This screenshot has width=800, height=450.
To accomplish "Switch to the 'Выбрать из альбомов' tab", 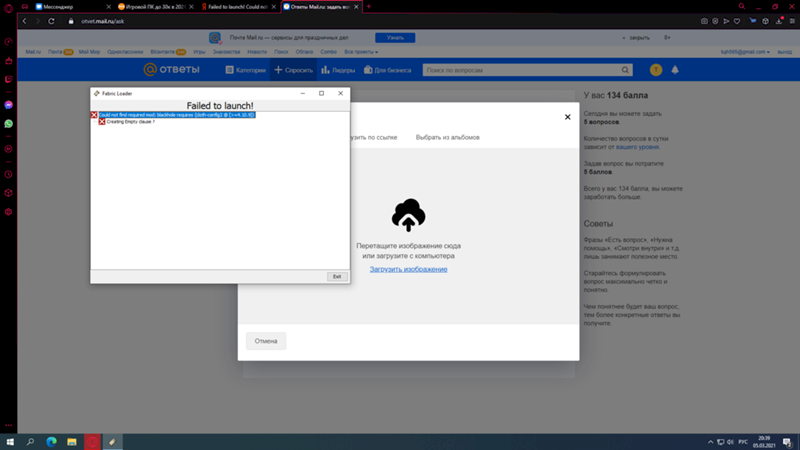I will point(448,137).
